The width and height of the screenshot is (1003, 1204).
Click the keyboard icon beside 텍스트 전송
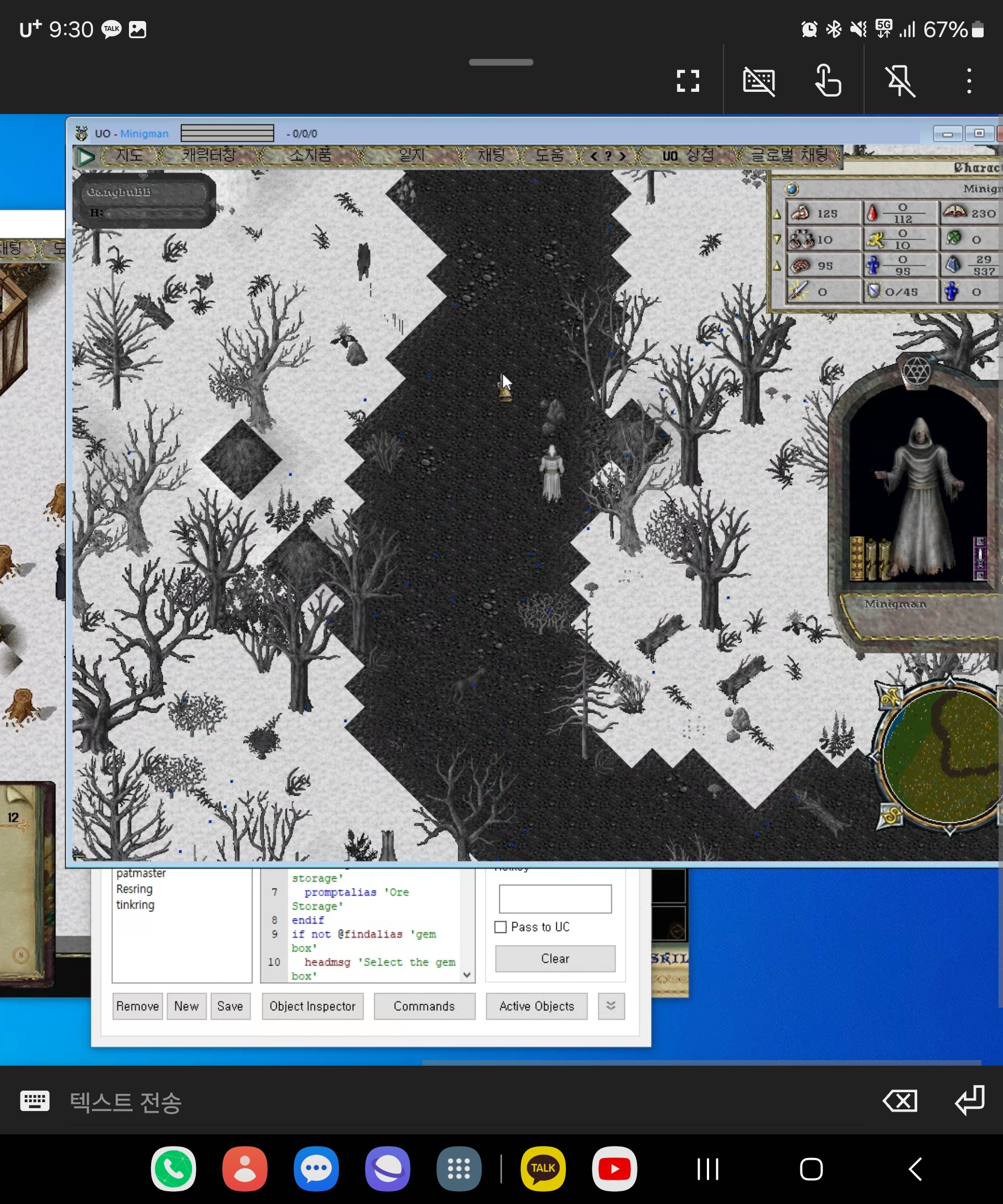(35, 1101)
